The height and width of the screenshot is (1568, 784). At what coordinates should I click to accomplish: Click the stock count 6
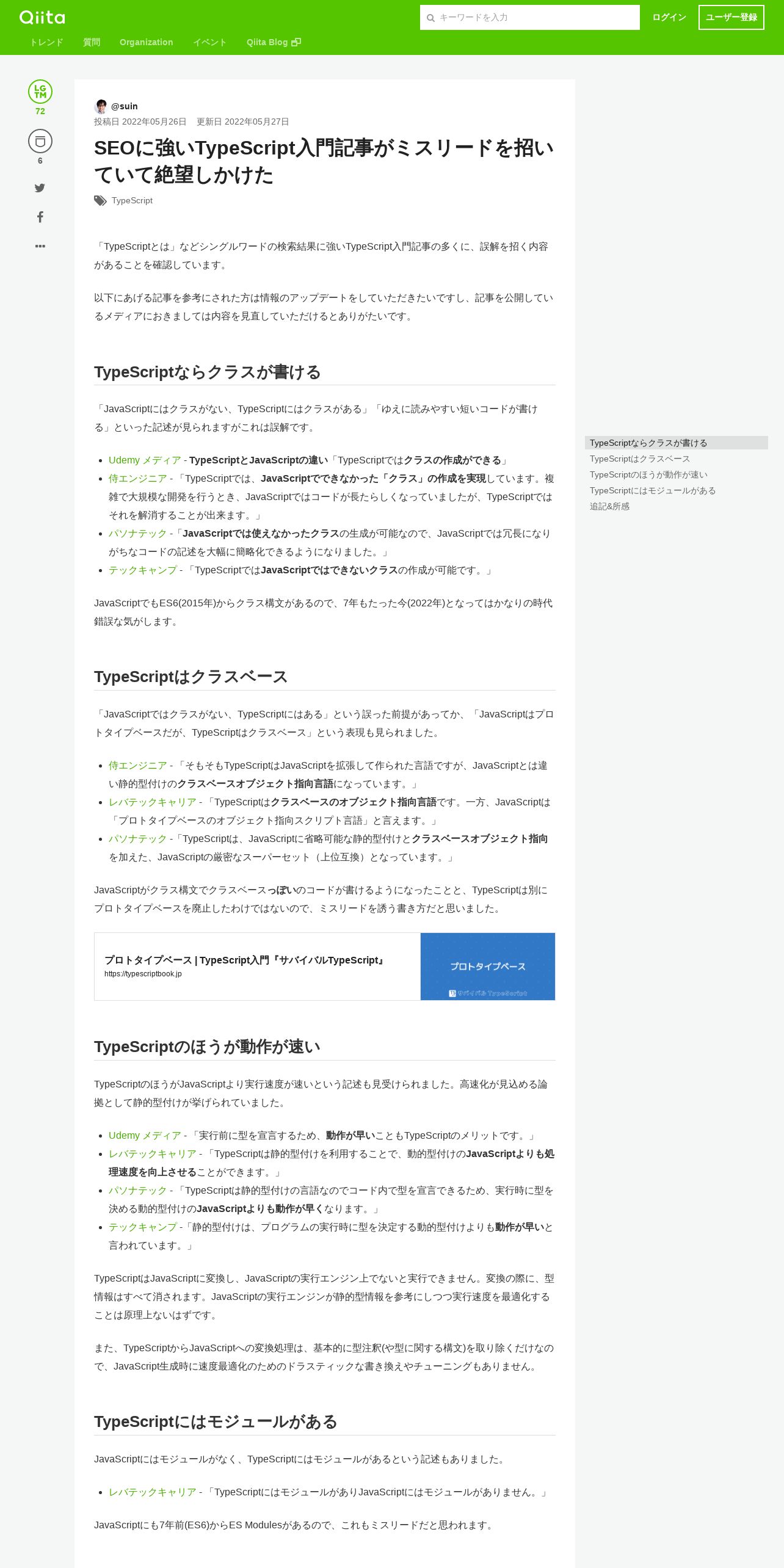pyautogui.click(x=40, y=161)
